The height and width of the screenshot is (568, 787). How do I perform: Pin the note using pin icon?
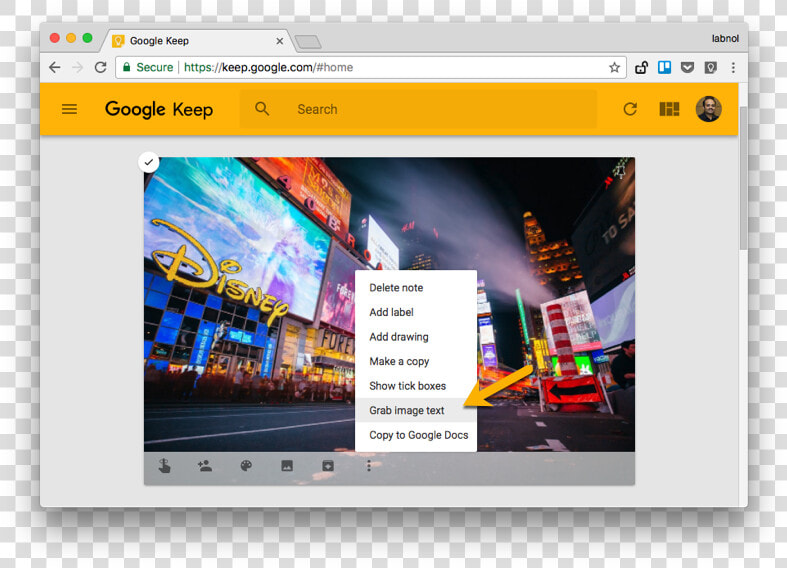(x=621, y=170)
